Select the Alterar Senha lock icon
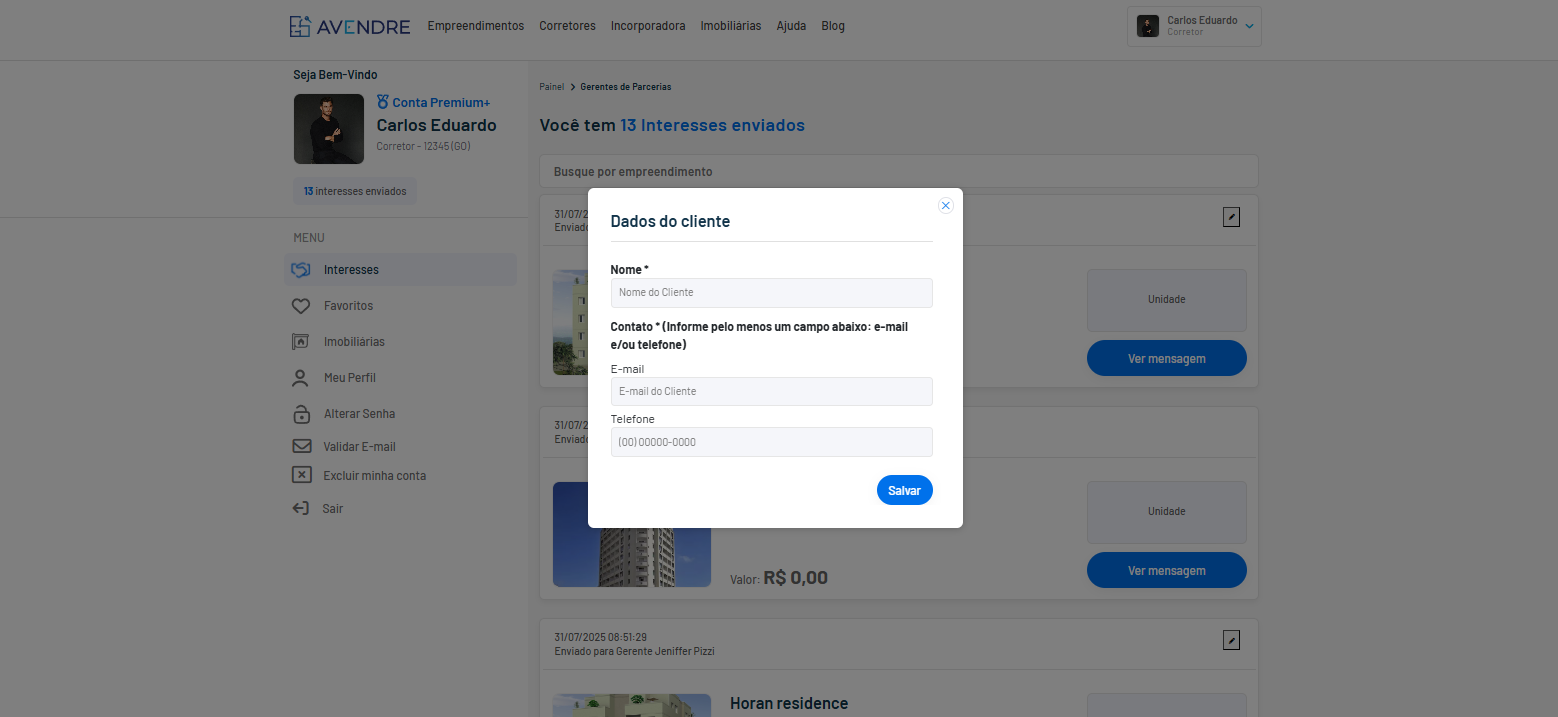 (300, 414)
